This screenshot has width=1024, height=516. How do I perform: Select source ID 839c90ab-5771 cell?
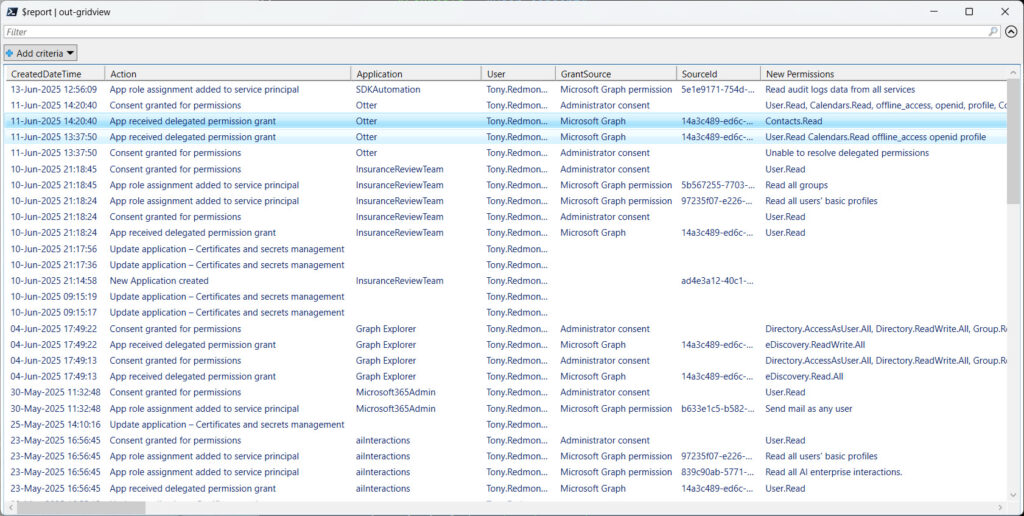(x=717, y=472)
